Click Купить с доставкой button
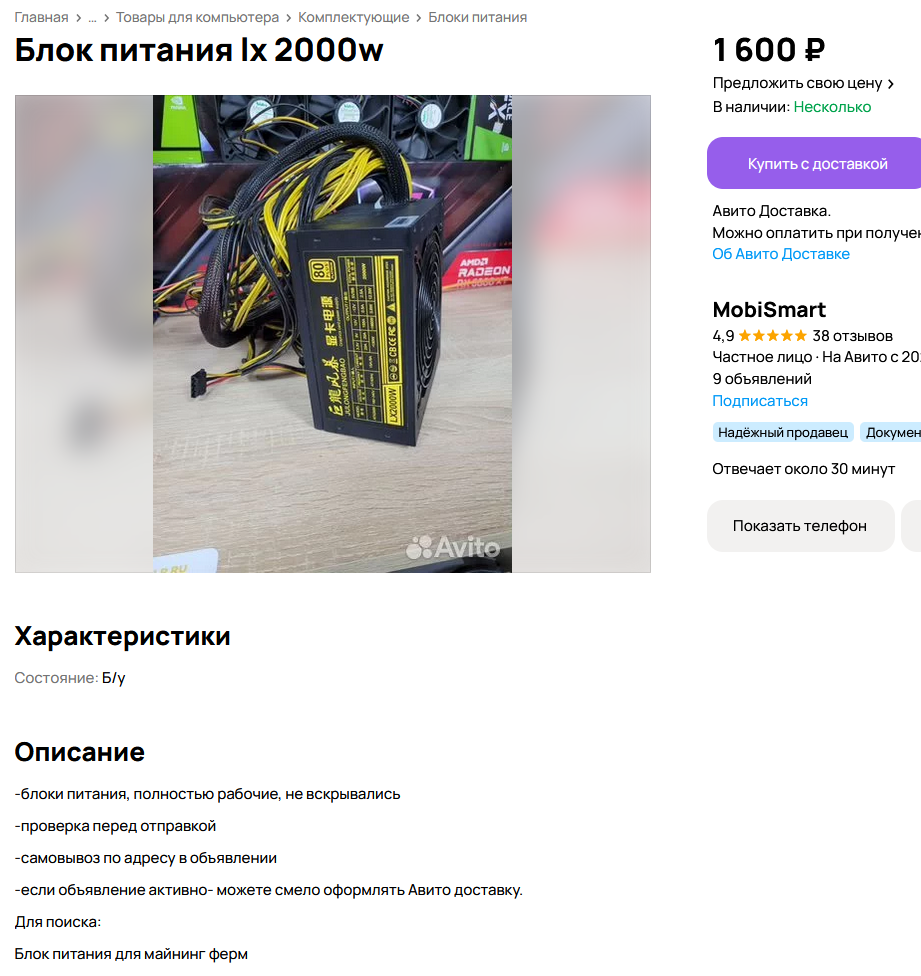Screen dimensions: 921x976 pyautogui.click(x=814, y=163)
